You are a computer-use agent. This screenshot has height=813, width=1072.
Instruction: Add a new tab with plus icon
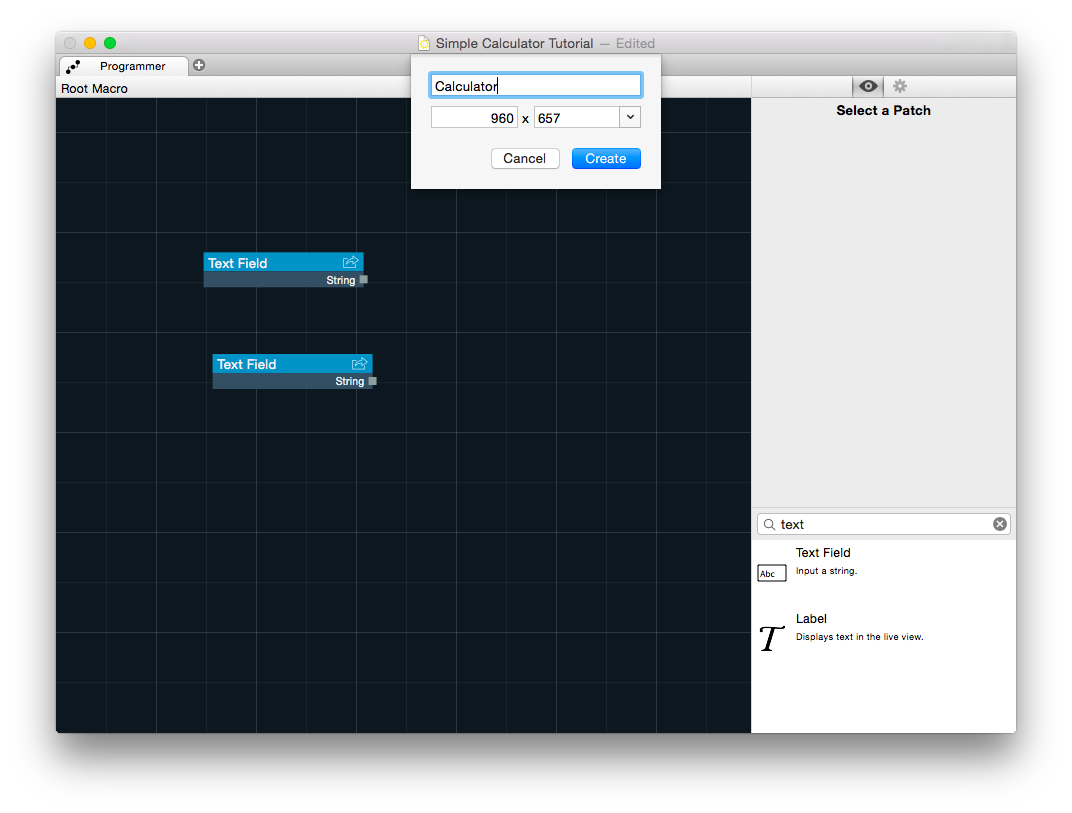[199, 66]
